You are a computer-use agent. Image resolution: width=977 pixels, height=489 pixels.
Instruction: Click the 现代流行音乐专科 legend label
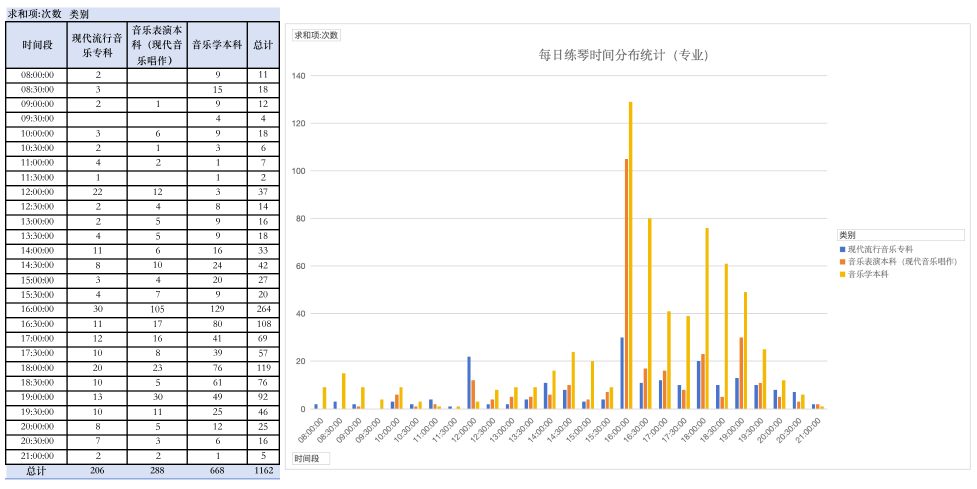click(x=880, y=249)
